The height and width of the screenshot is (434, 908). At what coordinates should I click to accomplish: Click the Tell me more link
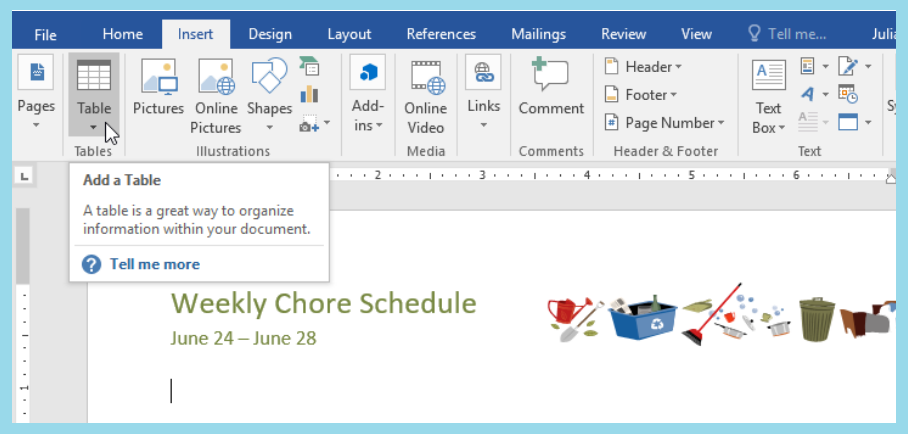[155, 264]
